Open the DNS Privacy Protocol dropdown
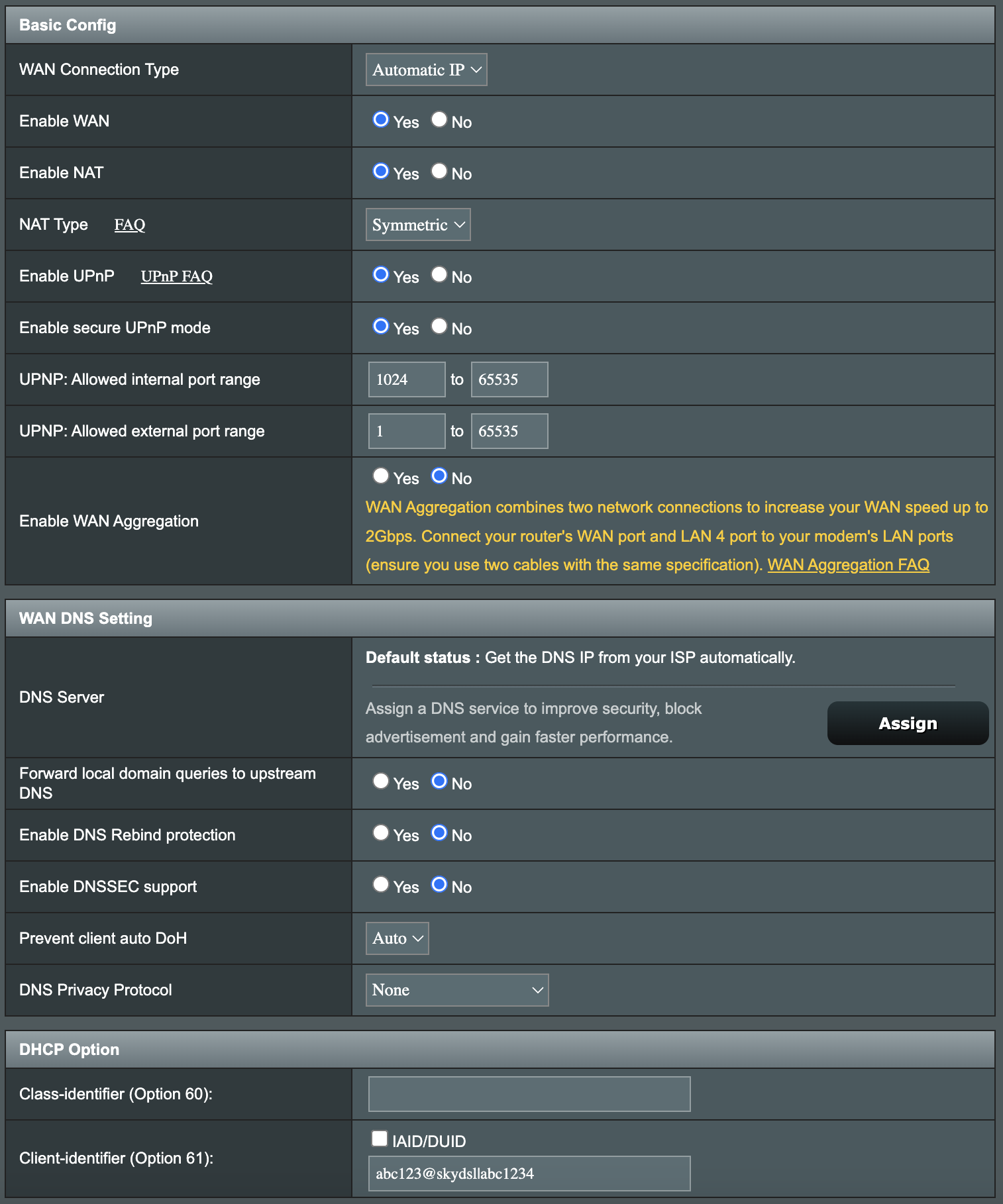This screenshot has width=1003, height=1204. tap(456, 990)
